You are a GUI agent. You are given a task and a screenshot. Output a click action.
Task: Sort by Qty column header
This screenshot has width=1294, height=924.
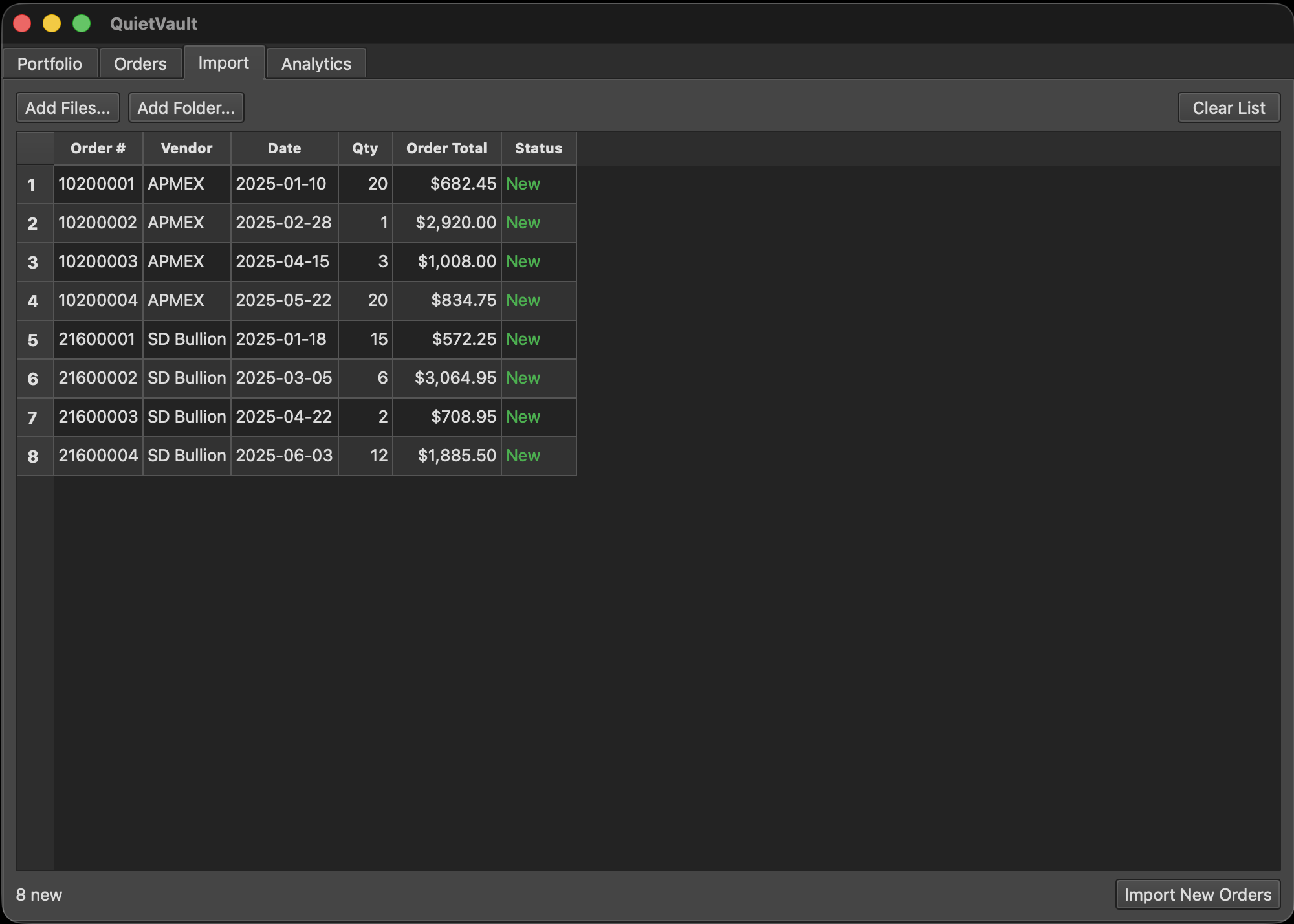pos(366,148)
